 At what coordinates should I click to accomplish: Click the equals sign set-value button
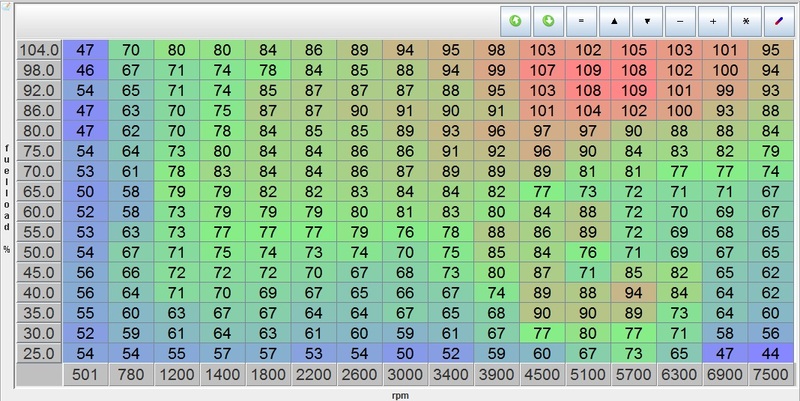pos(581,21)
